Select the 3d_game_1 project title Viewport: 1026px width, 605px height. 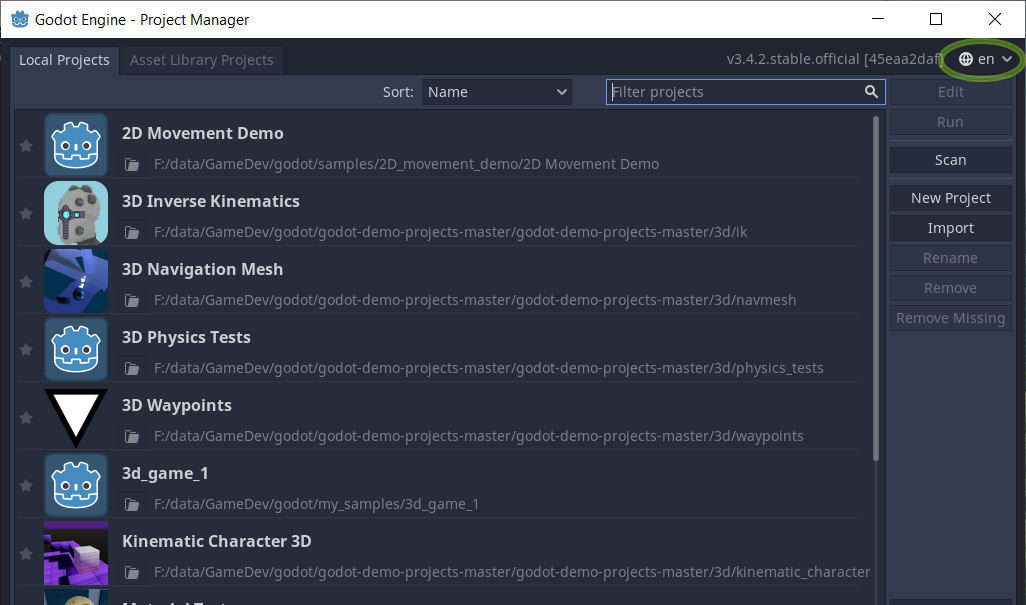(x=165, y=474)
